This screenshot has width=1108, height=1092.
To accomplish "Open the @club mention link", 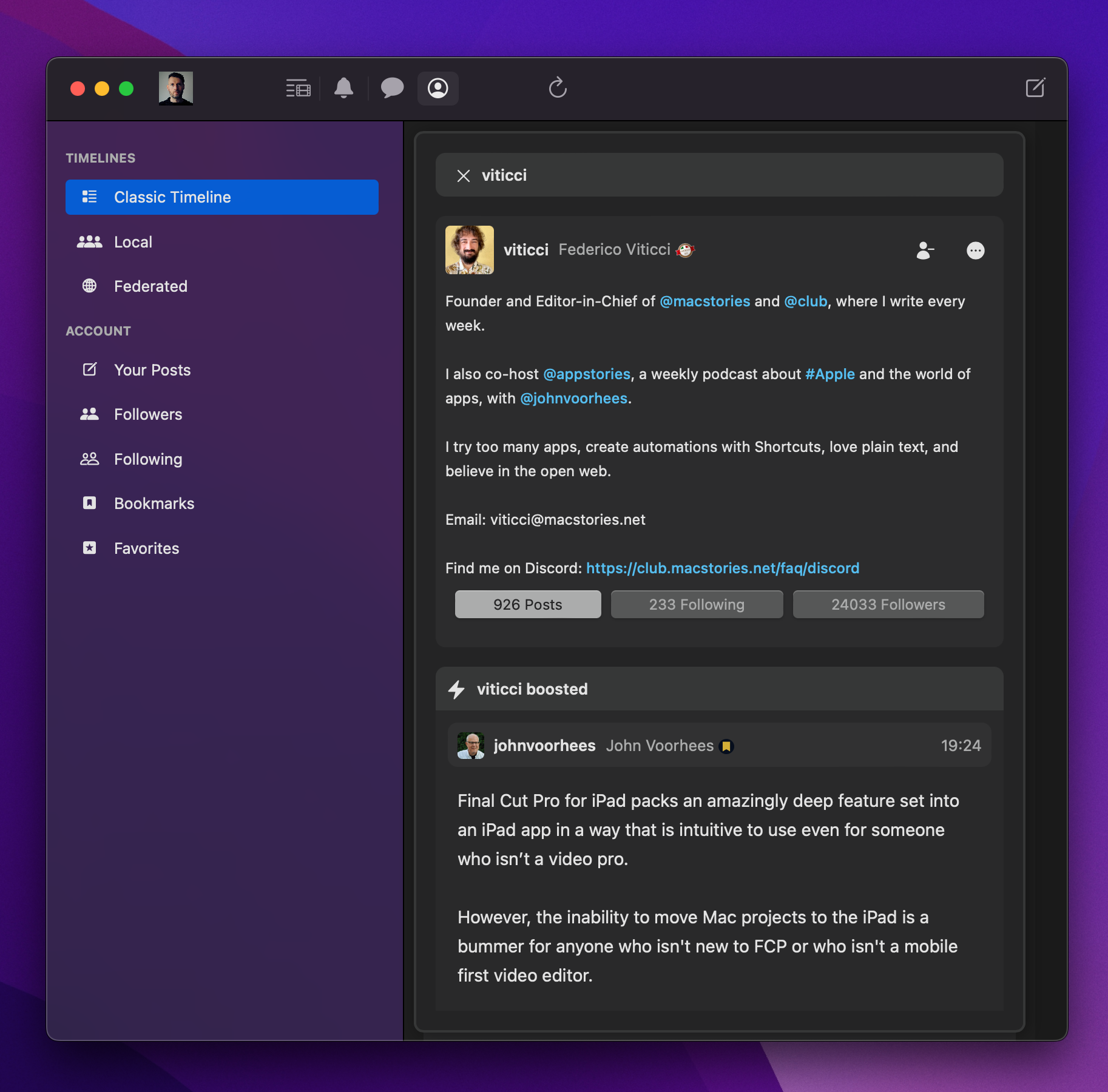I will [806, 302].
